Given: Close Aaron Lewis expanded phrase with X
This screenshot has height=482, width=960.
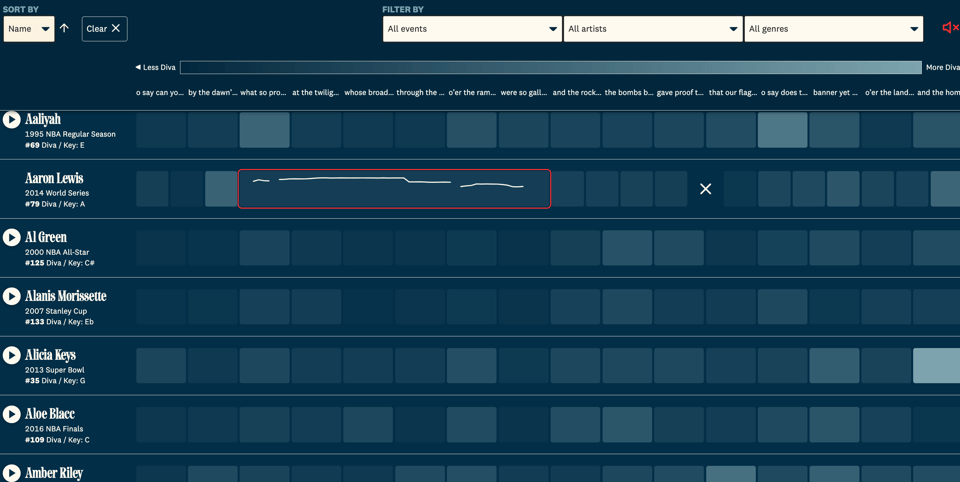Looking at the screenshot, I should click(x=705, y=189).
